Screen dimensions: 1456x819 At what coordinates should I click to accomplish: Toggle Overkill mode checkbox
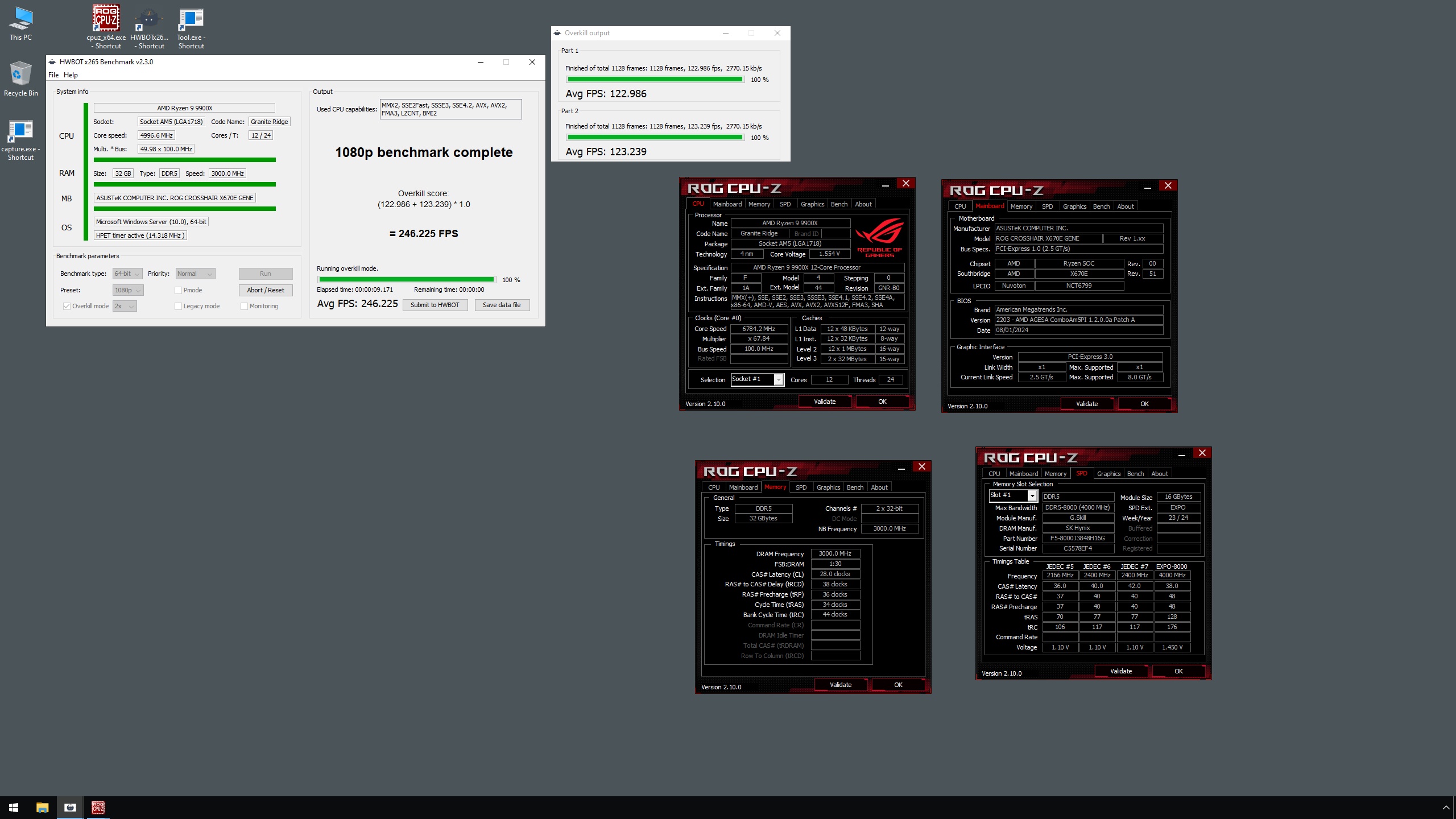click(67, 306)
